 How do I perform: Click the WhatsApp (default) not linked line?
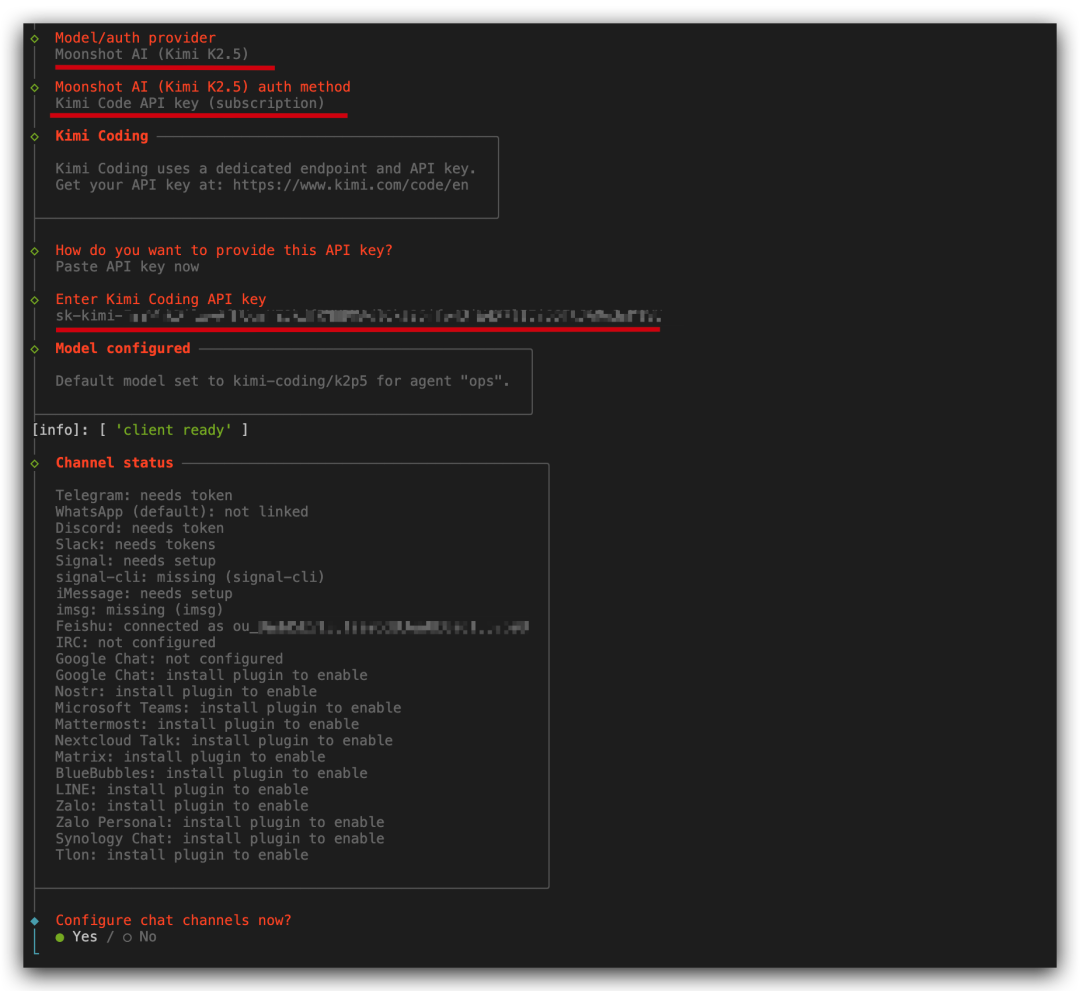click(182, 512)
